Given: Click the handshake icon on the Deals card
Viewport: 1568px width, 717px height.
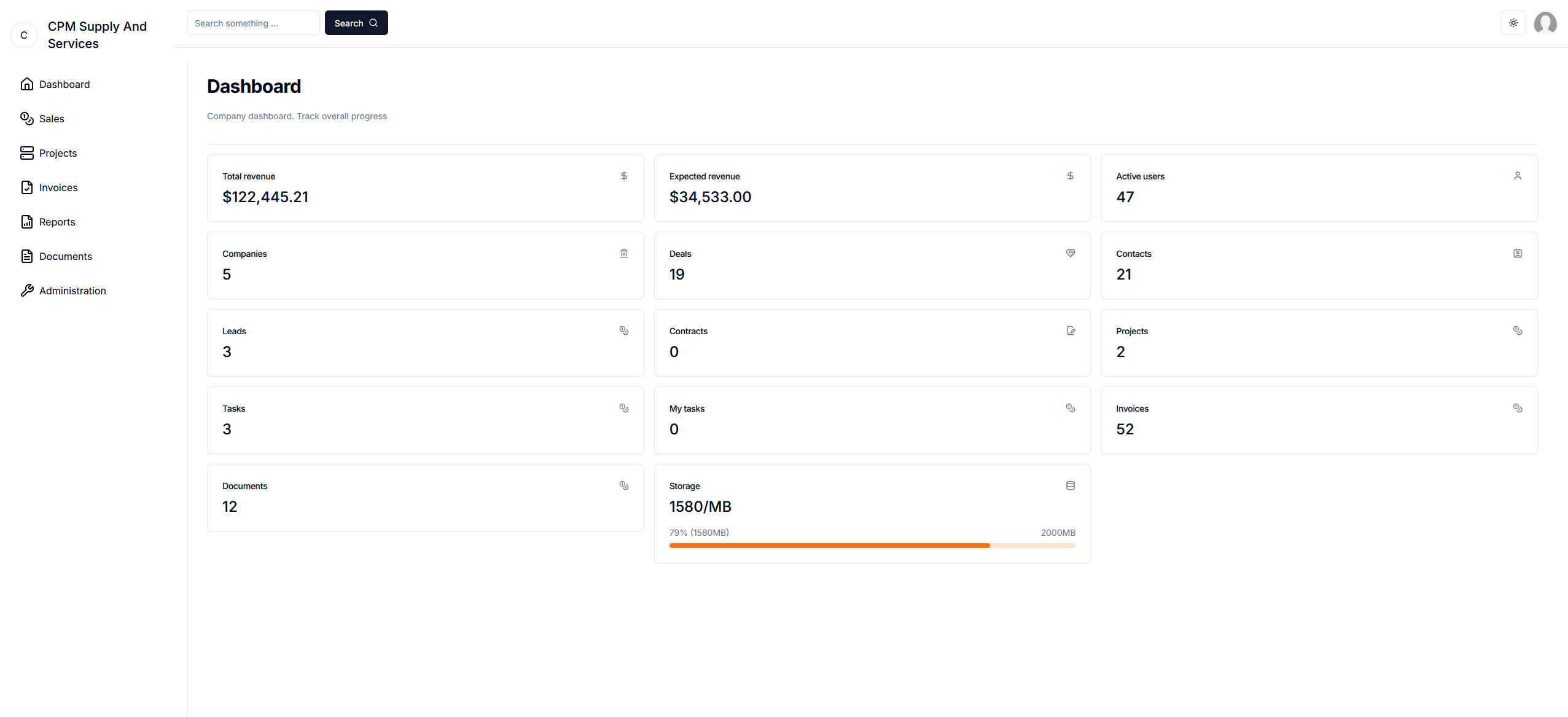Looking at the screenshot, I should point(1071,253).
